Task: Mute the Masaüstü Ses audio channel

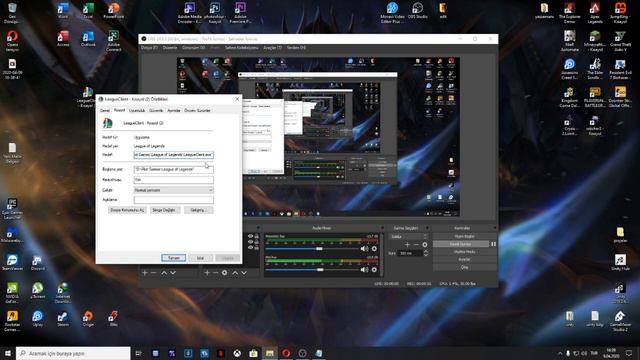Action: (364, 249)
